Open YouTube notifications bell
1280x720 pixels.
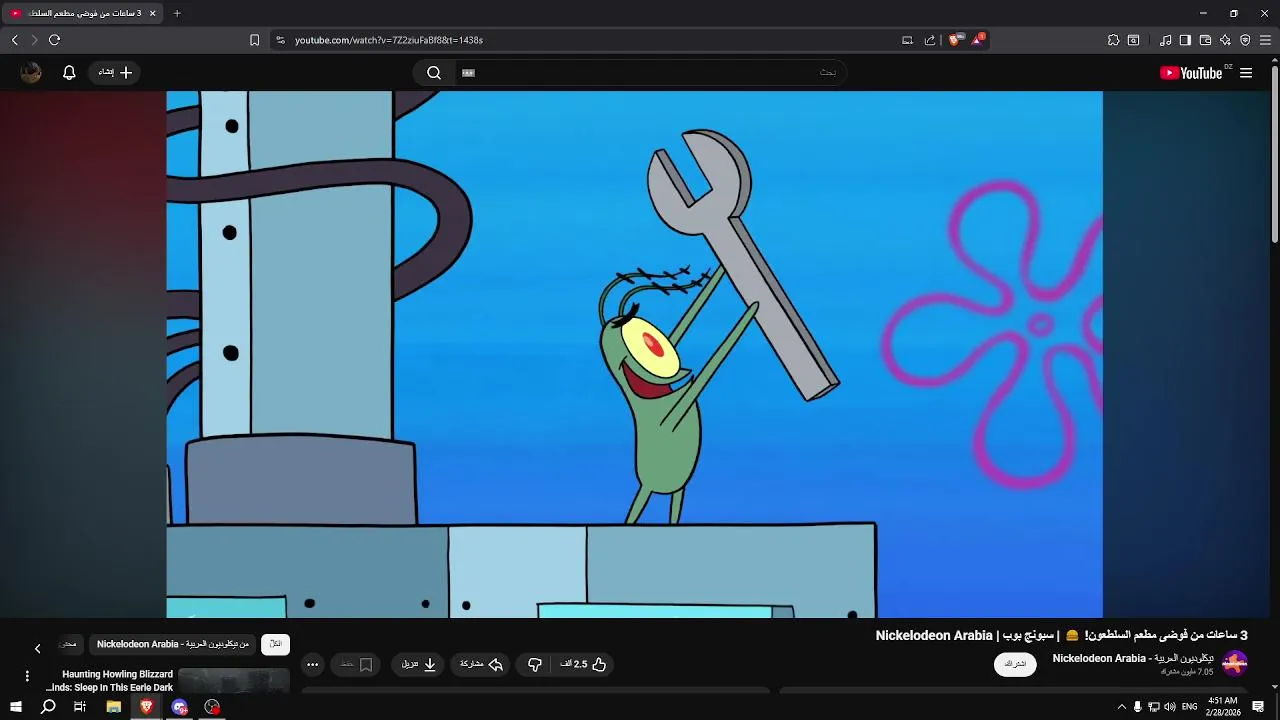[x=69, y=72]
